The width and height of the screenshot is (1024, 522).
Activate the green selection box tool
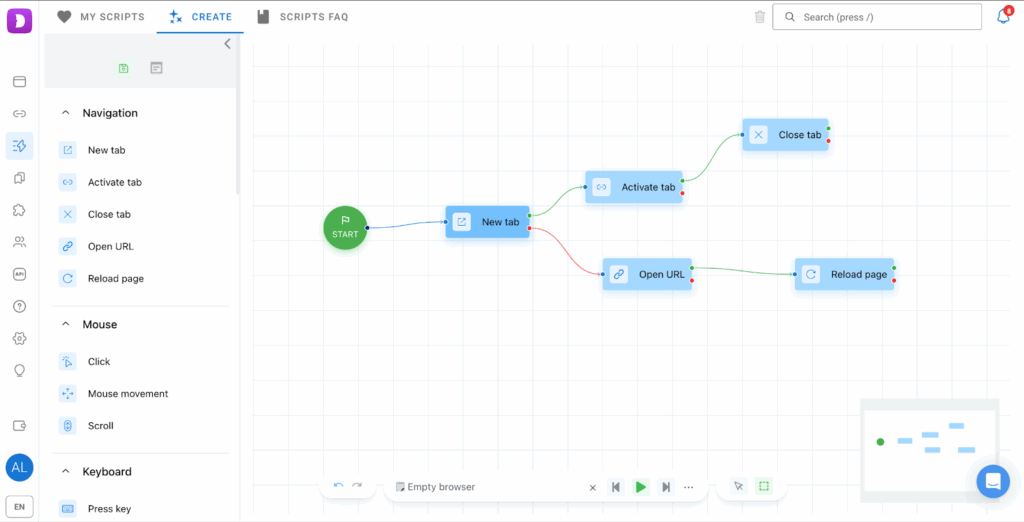click(764, 486)
